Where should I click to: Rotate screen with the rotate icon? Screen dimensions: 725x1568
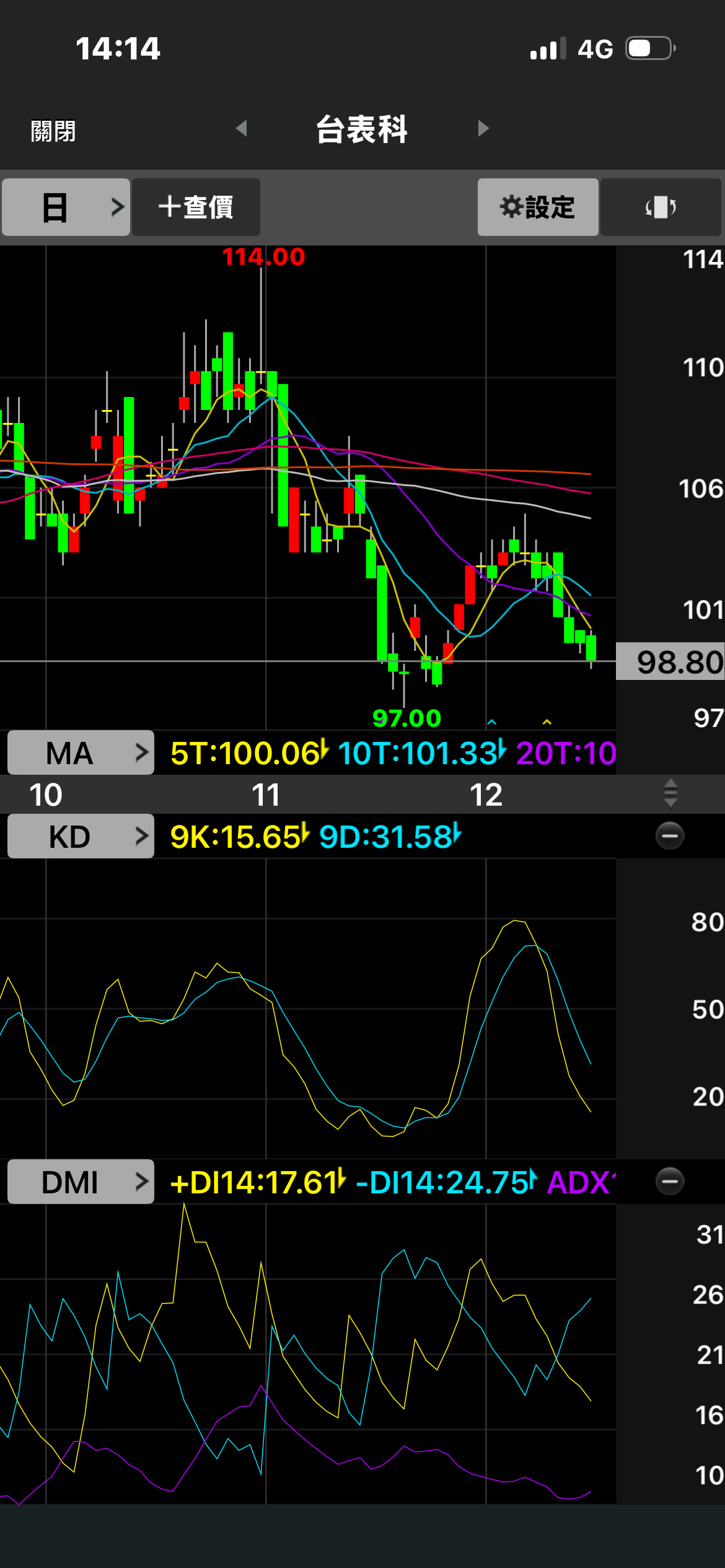tap(661, 207)
